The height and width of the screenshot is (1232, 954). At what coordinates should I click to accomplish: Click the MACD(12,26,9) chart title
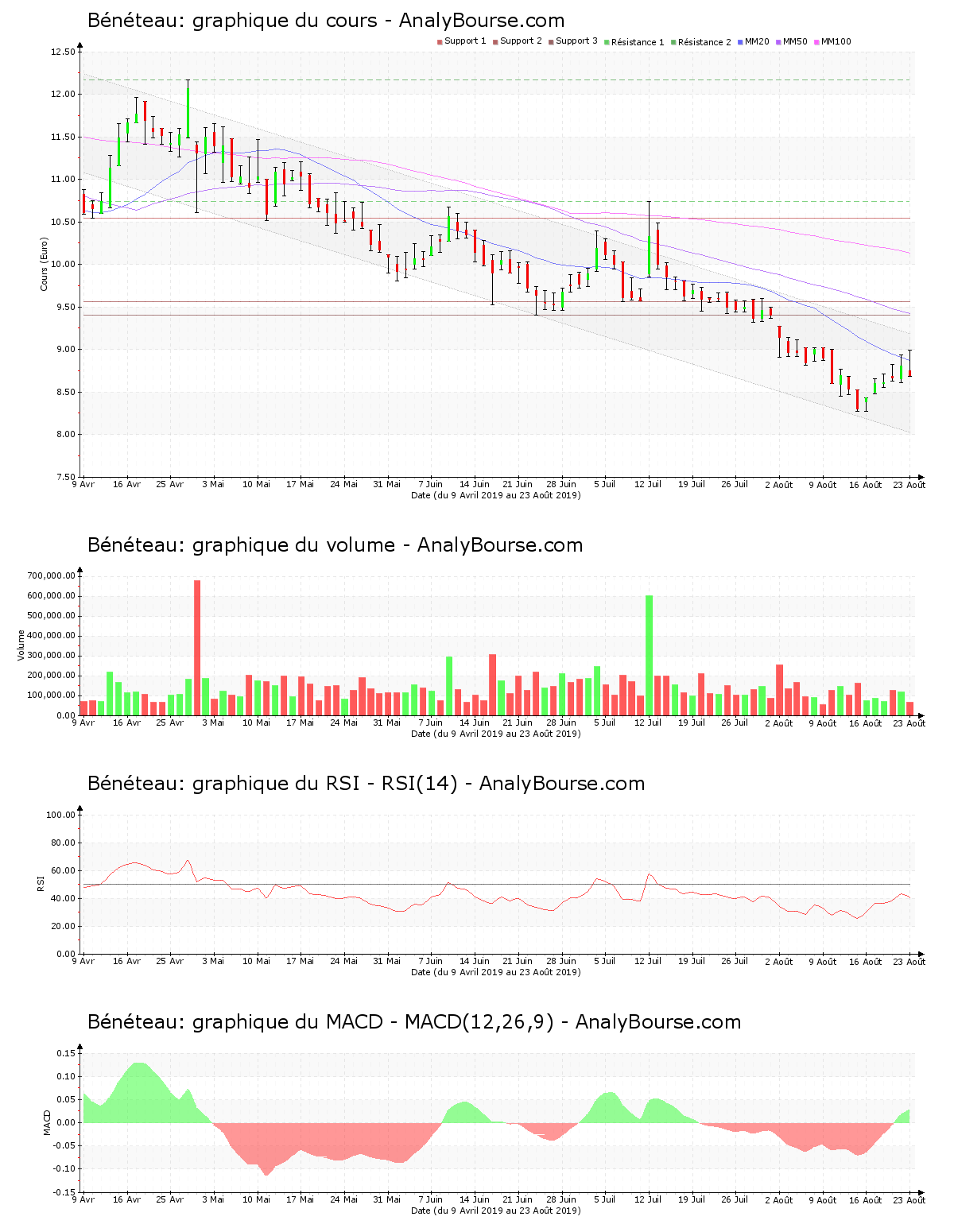[x=414, y=1022]
